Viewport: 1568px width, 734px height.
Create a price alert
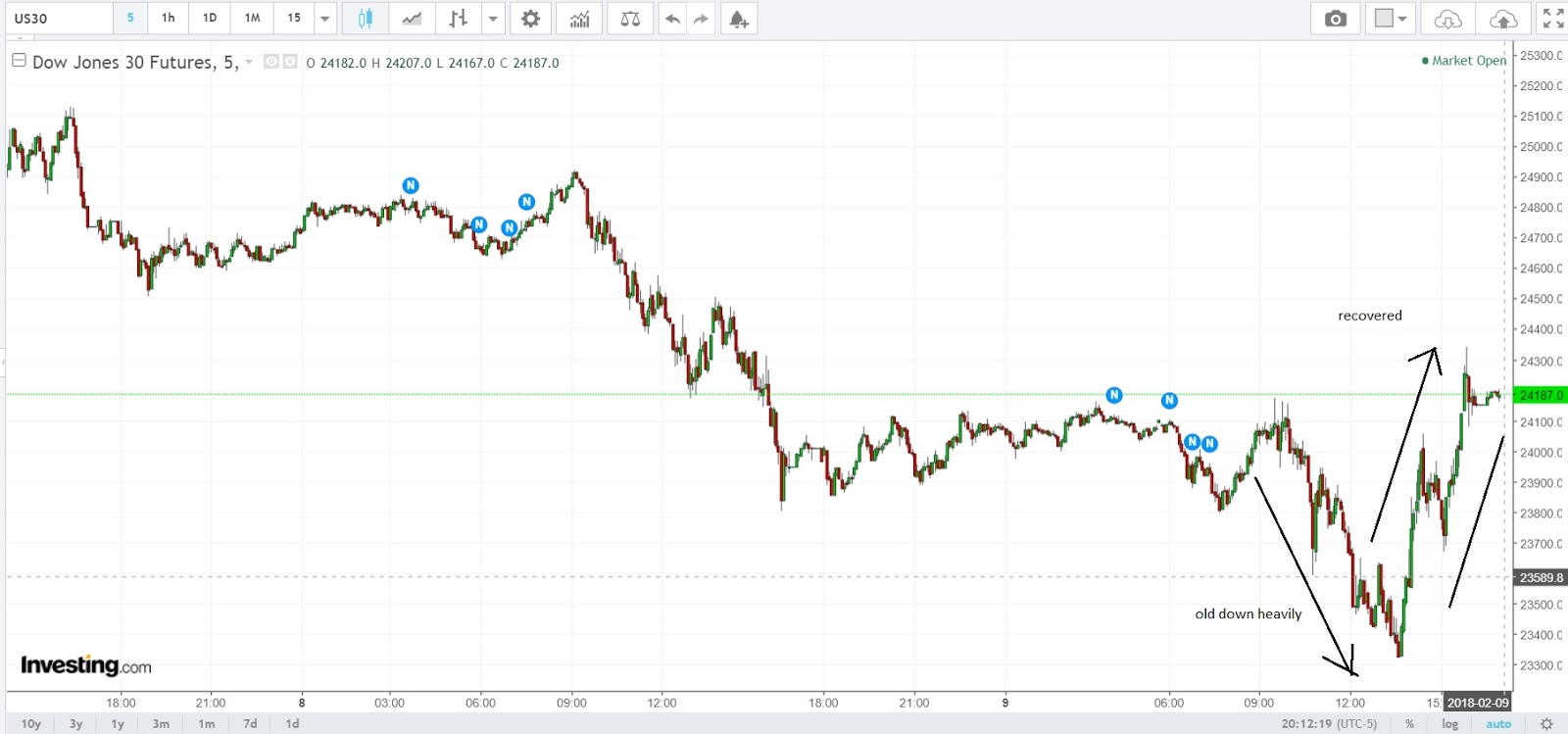739,19
